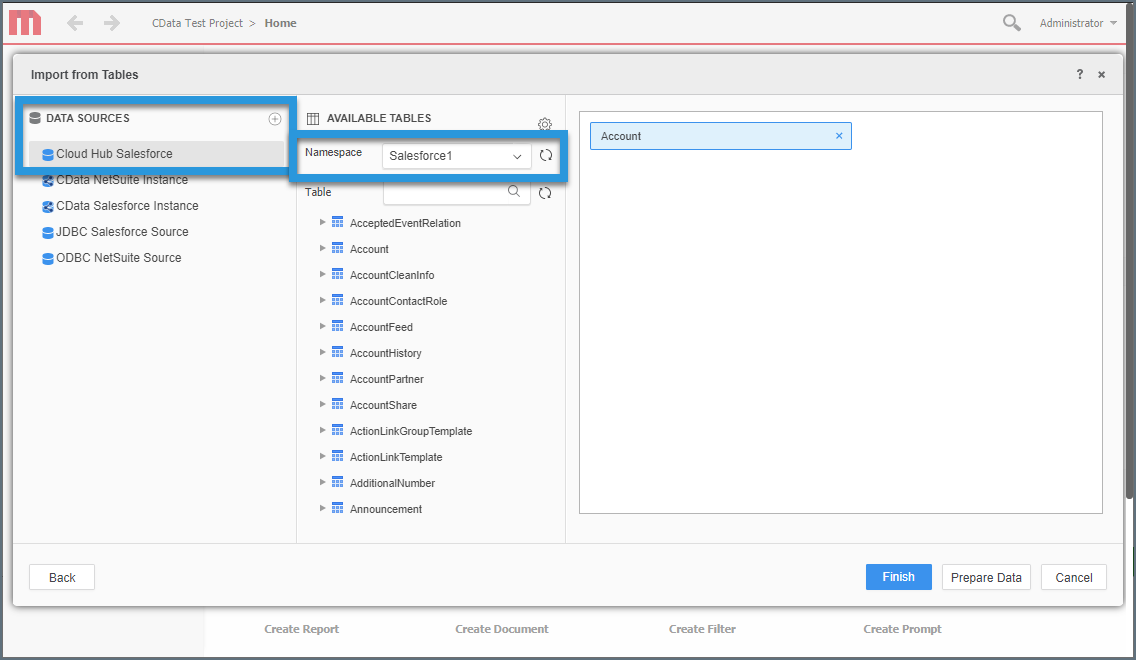This screenshot has height=660, width=1136.
Task: Click the plus icon to add a data source
Action: pos(275,118)
